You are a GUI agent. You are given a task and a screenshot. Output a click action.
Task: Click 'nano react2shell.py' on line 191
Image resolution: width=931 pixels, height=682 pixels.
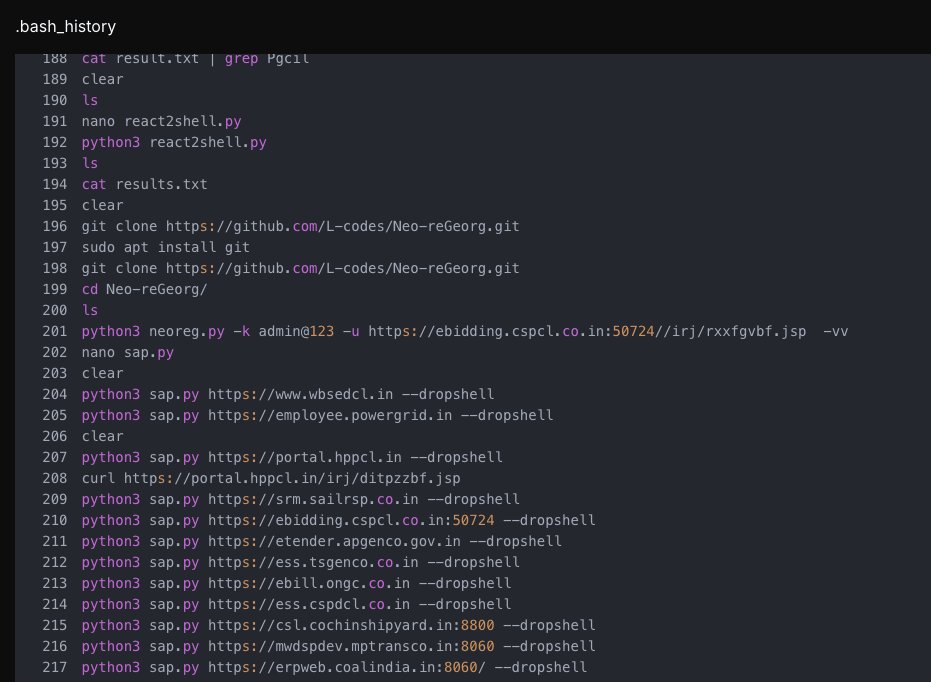tap(162, 121)
